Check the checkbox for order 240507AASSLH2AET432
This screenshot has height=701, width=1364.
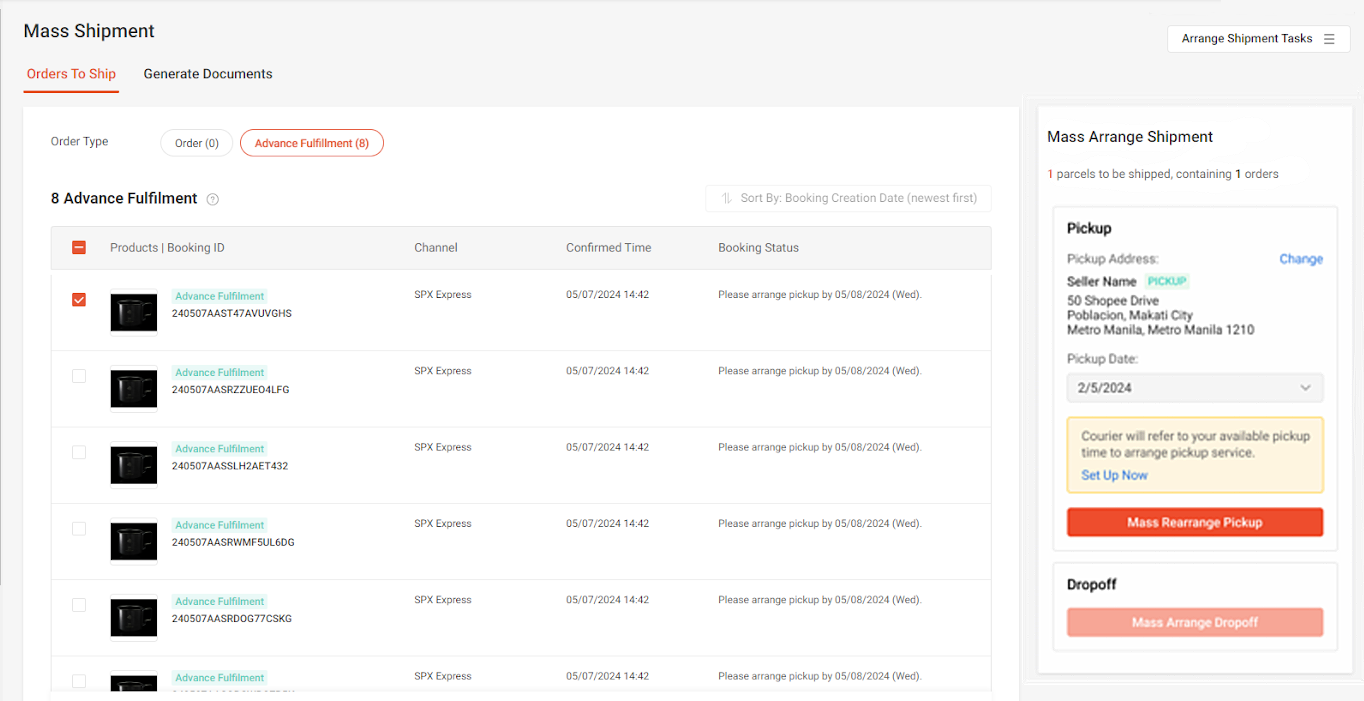pos(79,452)
